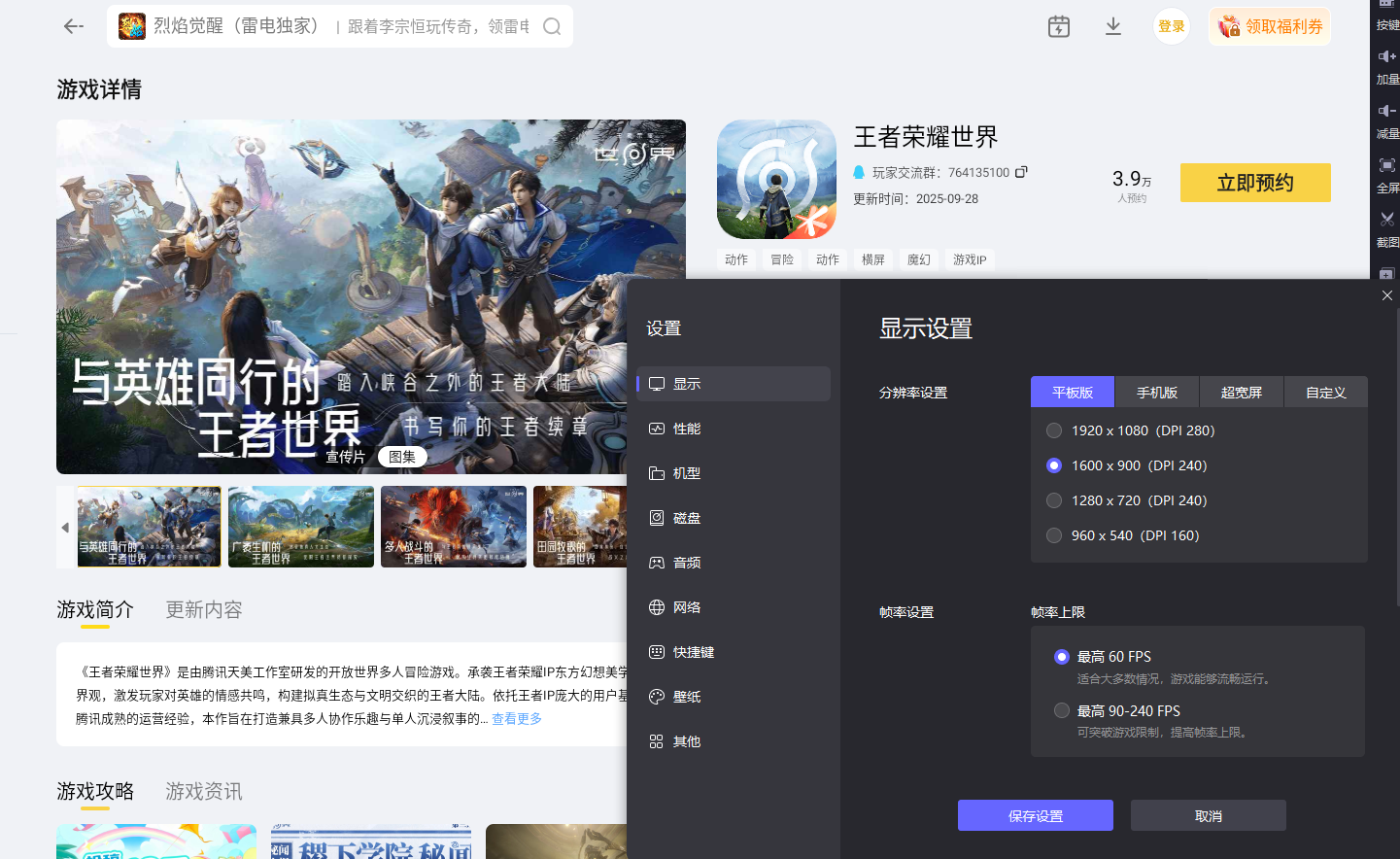Click the screenshot scissors icon

pos(1387,221)
